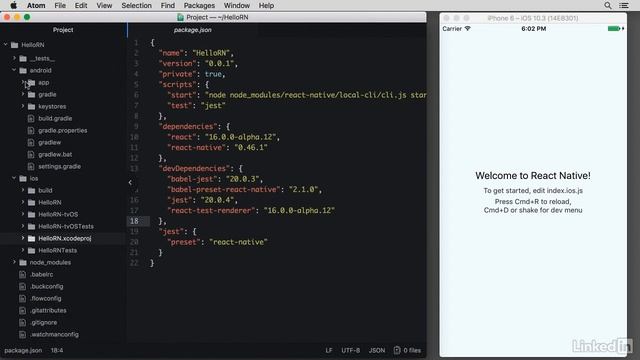This screenshot has width=640, height=360.
Task: Click Welcome to React Native! in simulator
Action: click(533, 176)
